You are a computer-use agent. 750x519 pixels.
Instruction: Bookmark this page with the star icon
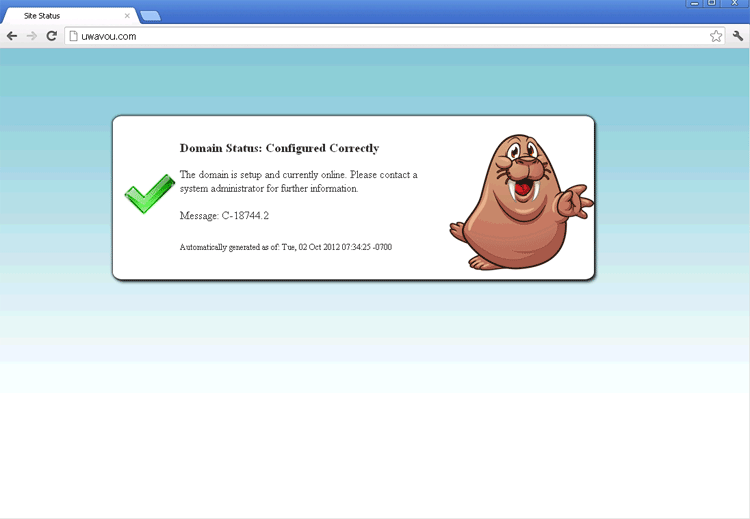[716, 36]
